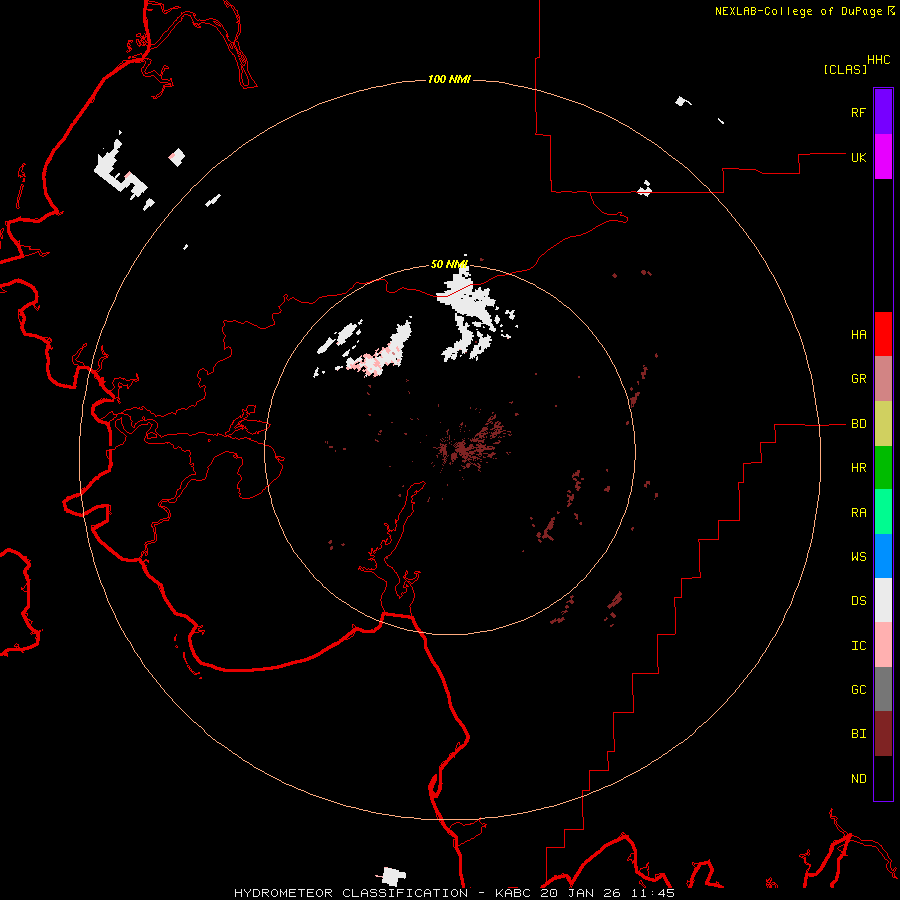Click the HHC product label
Image resolution: width=900 pixels, height=900 pixels.
(878, 60)
